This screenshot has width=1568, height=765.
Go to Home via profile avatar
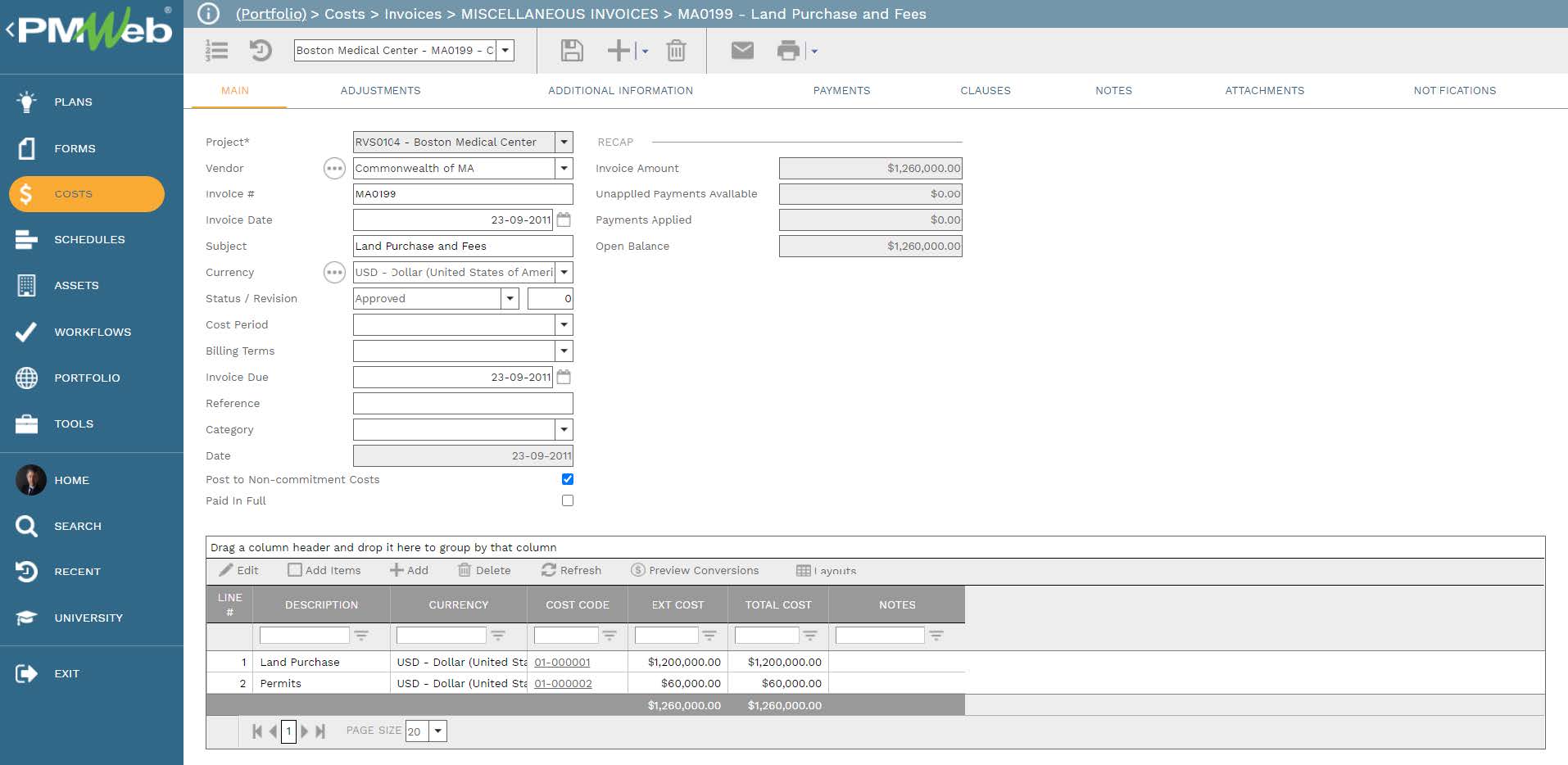pyautogui.click(x=31, y=480)
